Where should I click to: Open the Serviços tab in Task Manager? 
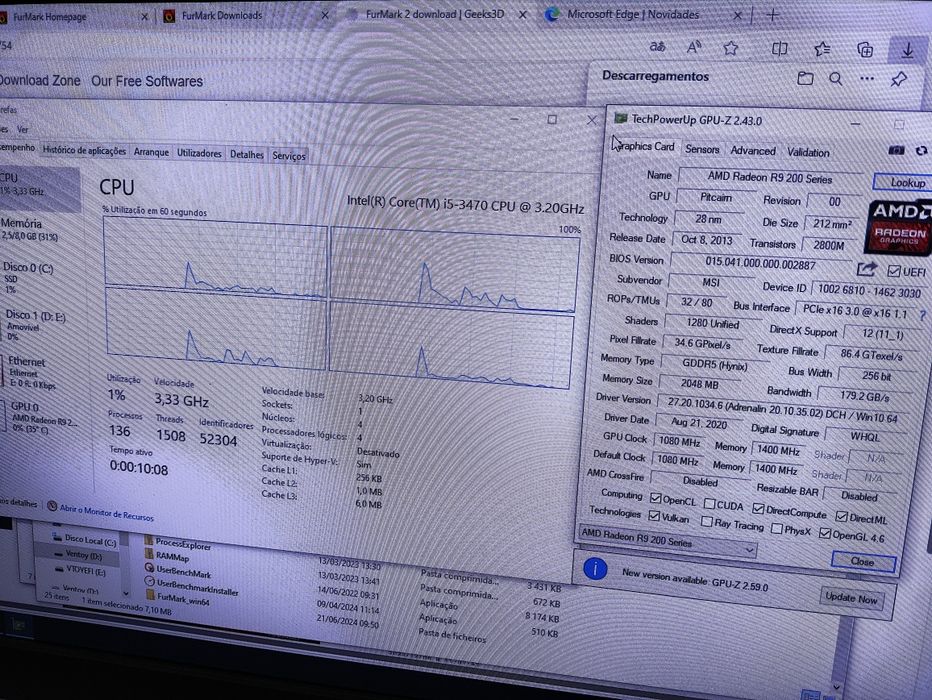tap(289, 156)
